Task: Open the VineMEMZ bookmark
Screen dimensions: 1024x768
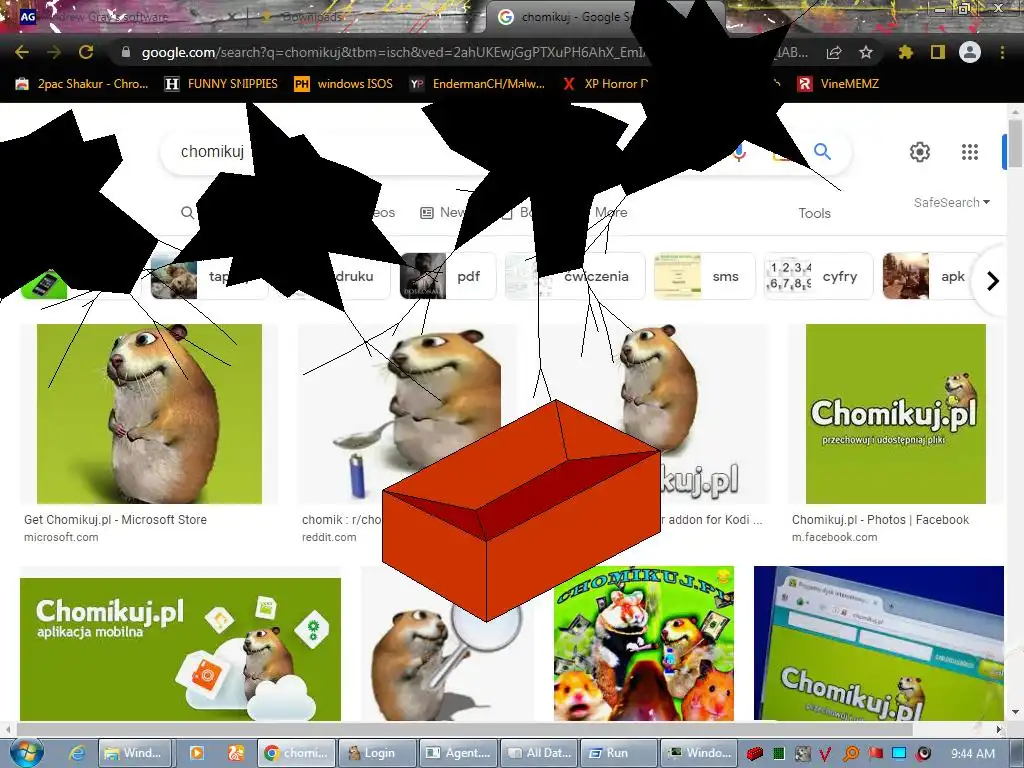Action: point(839,84)
